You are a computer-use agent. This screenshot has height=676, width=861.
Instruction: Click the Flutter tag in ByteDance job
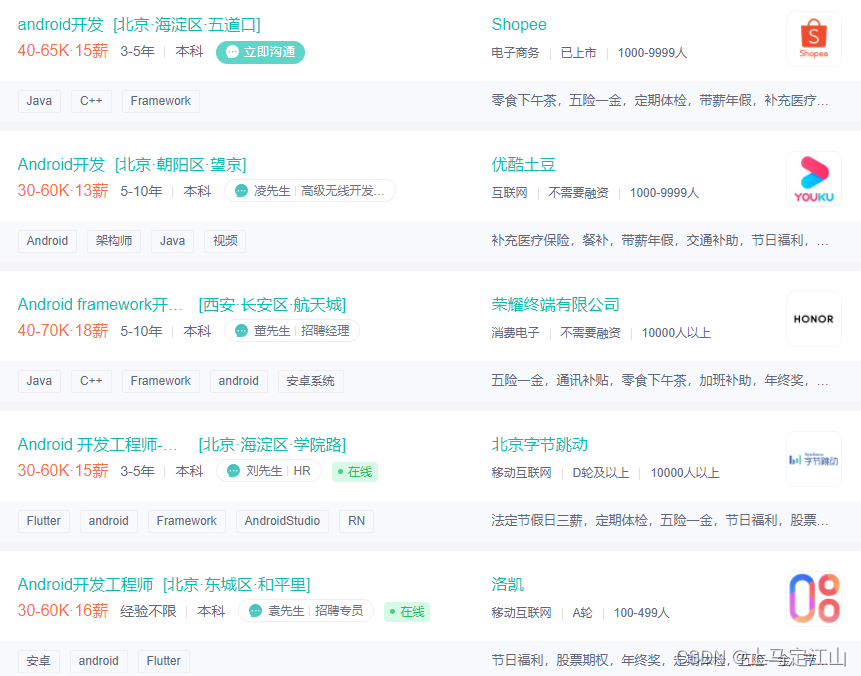[43, 521]
